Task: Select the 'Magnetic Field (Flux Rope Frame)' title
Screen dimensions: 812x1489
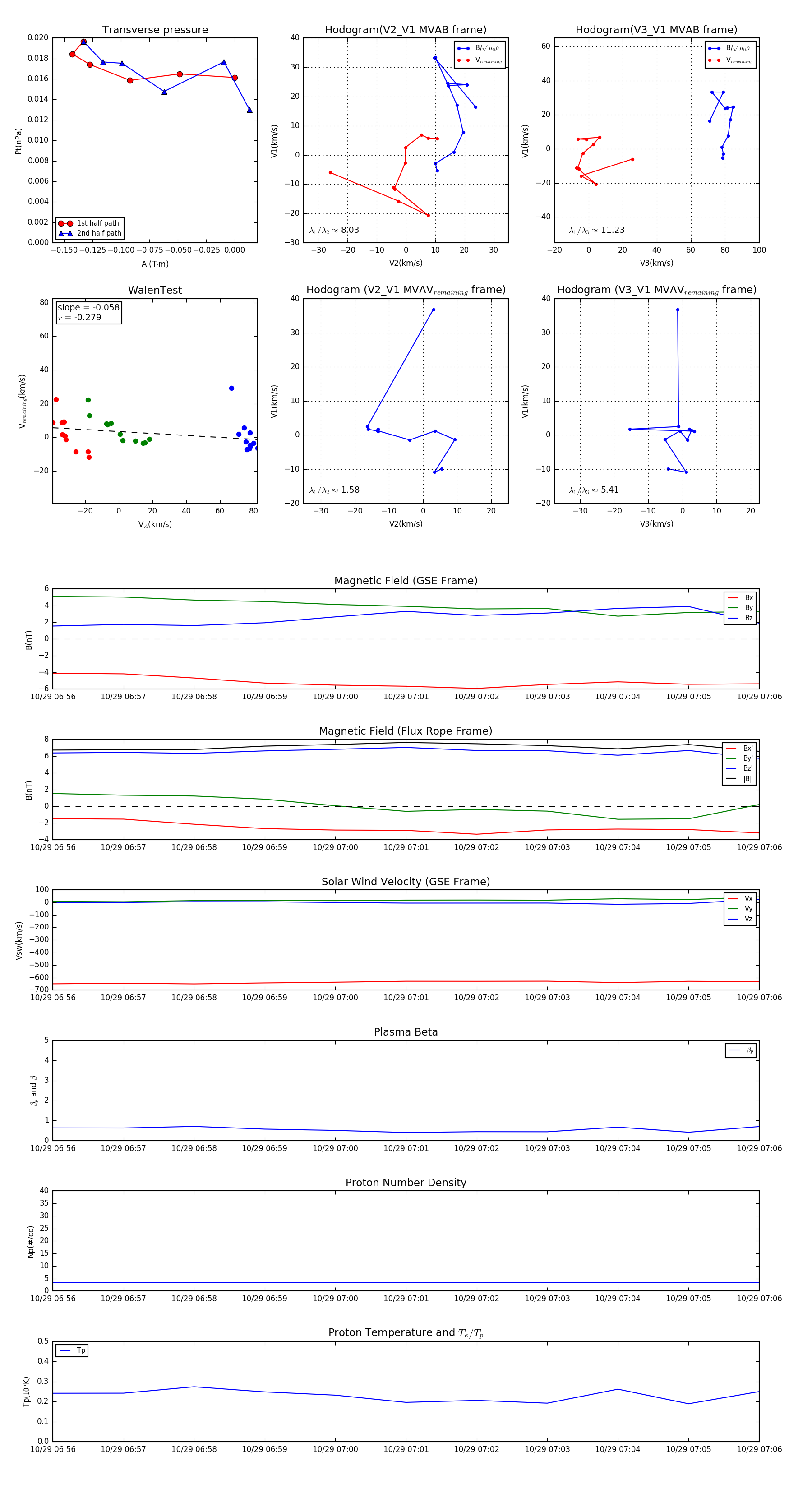Action: [406, 731]
